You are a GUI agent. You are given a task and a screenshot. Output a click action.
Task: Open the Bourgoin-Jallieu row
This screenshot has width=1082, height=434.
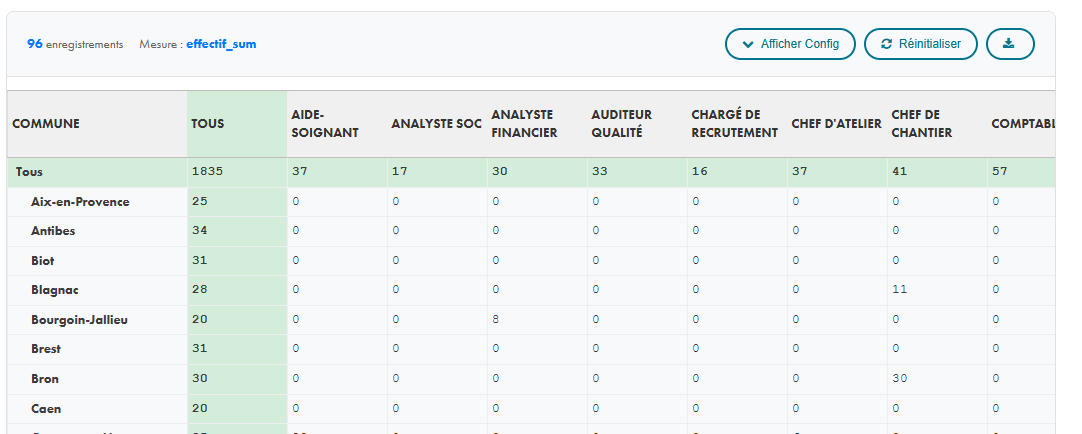tap(80, 320)
